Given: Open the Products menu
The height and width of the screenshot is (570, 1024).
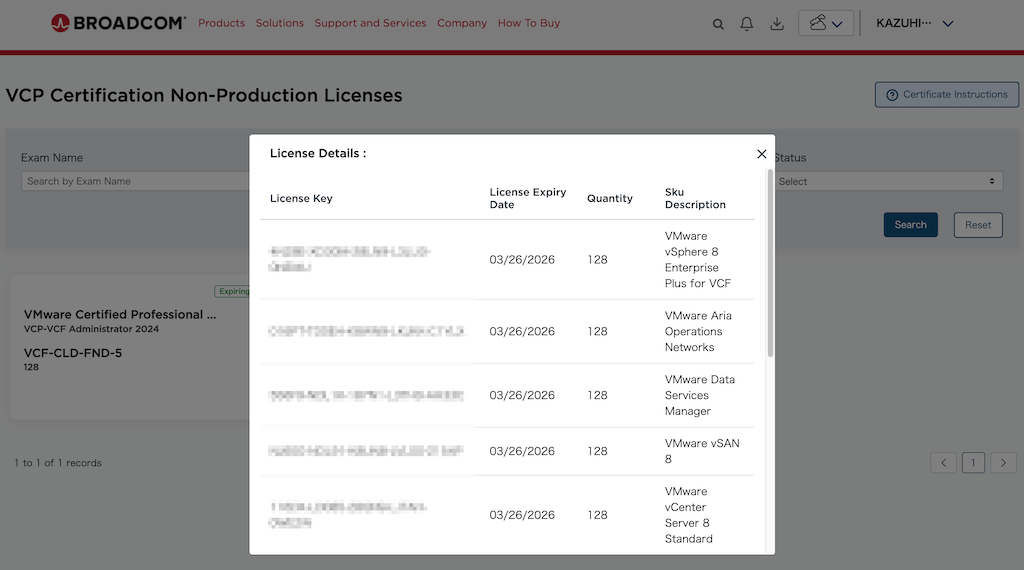Looking at the screenshot, I should (221, 23).
